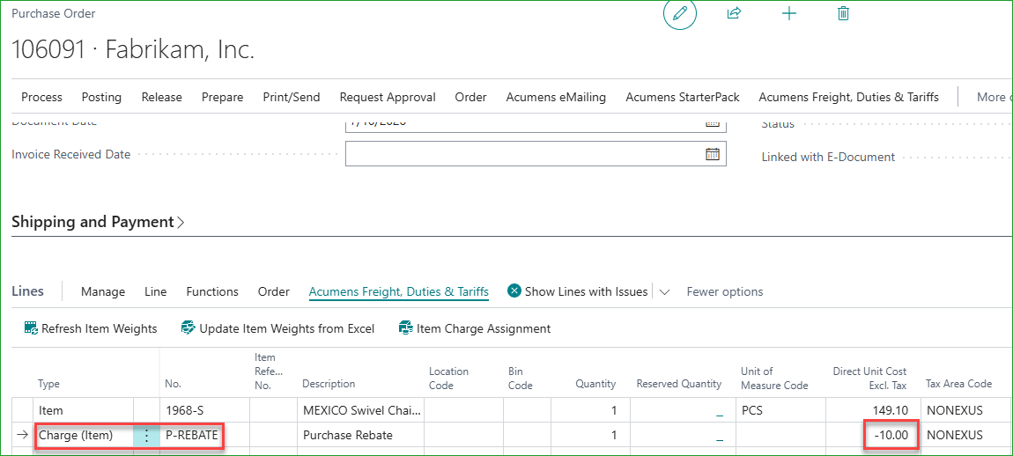
Task: Open the three-dot menu on Charge (Item) row
Action: 147,435
